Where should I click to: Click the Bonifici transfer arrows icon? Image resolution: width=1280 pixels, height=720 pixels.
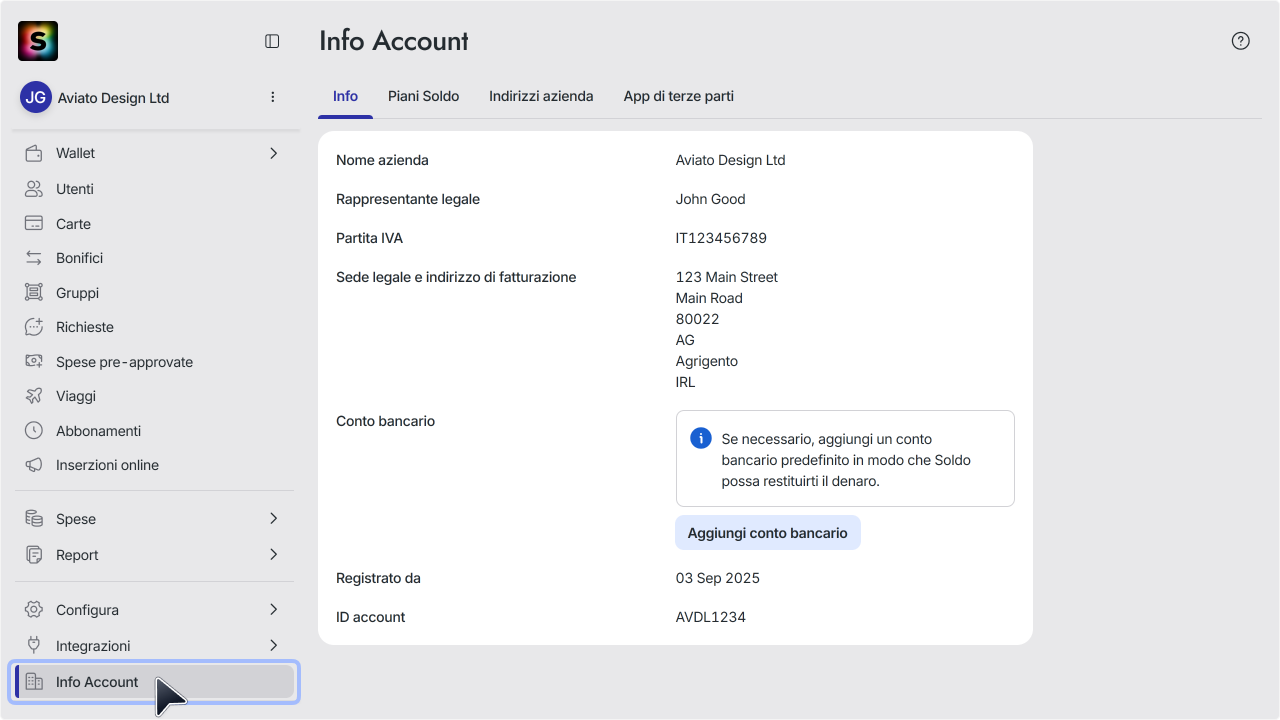pos(34,258)
